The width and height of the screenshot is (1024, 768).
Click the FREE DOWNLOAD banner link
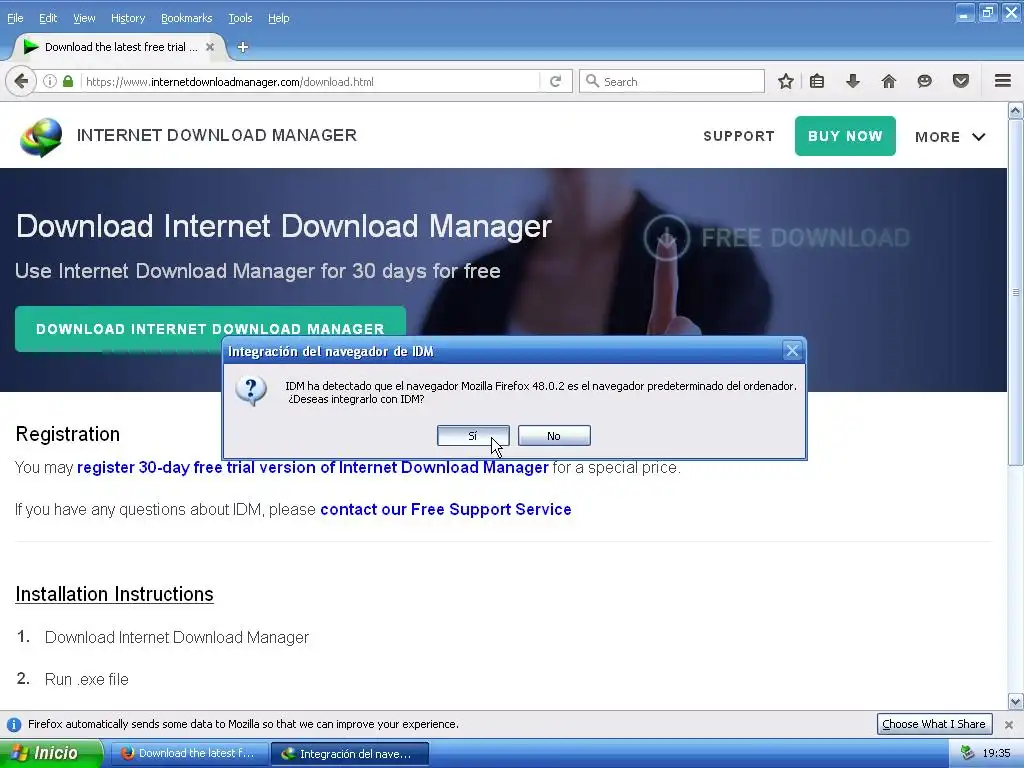coord(777,237)
